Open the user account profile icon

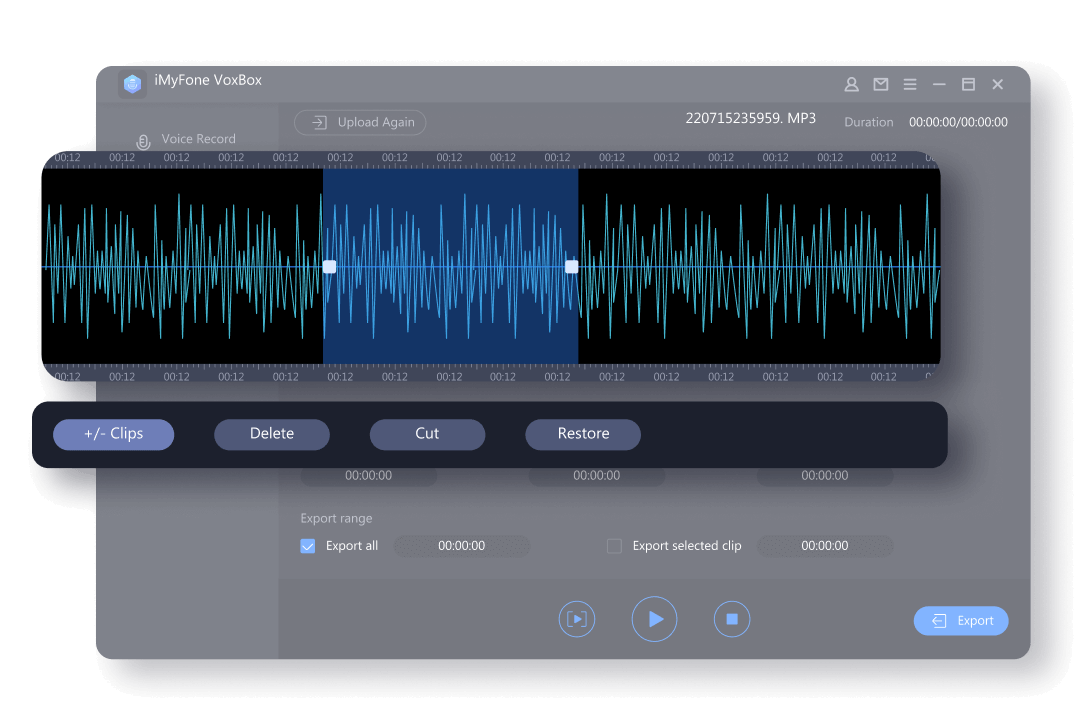(852, 85)
